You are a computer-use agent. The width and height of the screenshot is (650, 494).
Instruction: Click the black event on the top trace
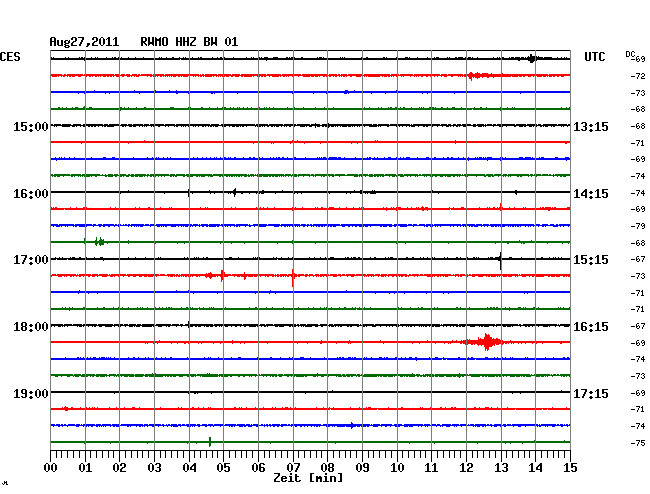point(533,58)
